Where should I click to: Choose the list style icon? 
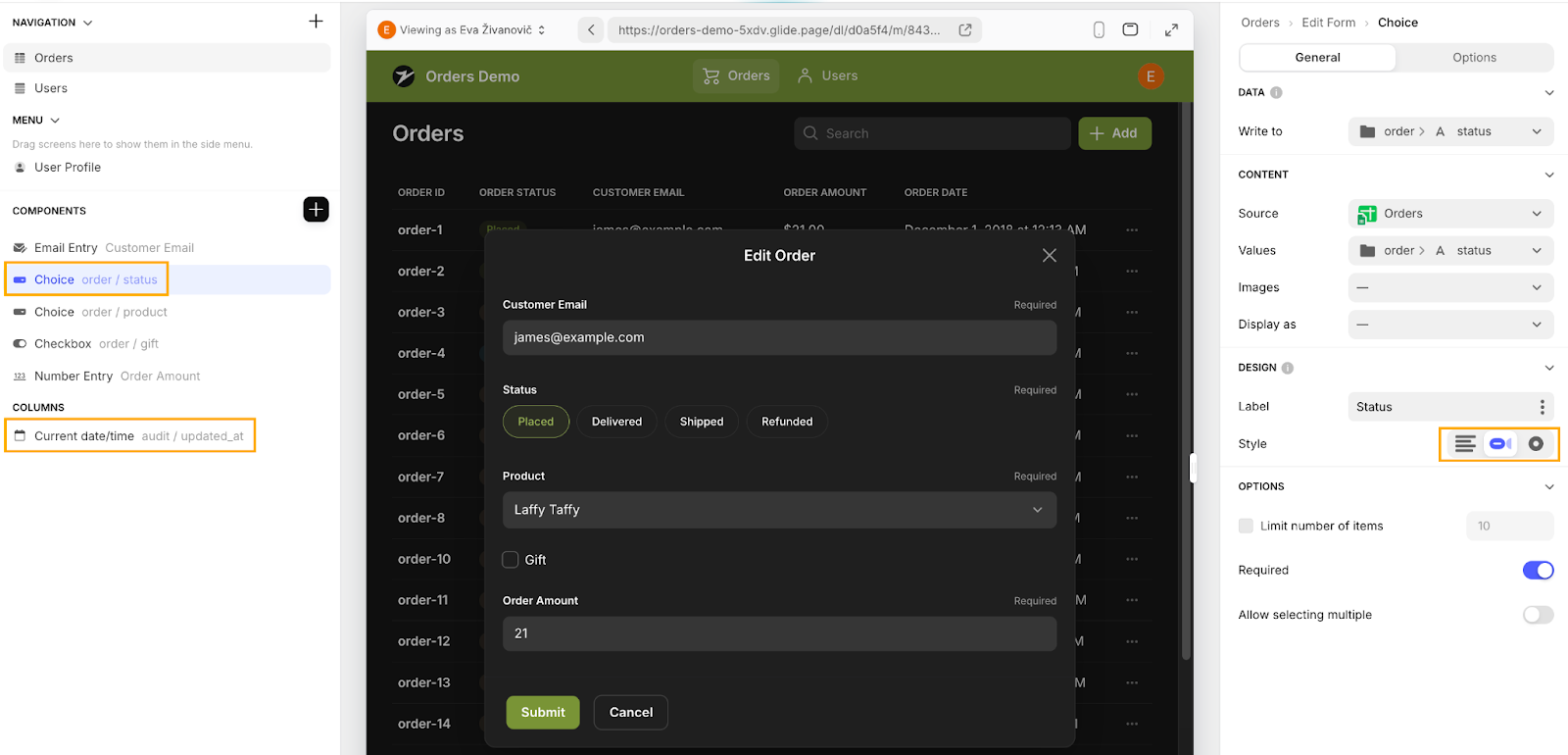point(1465,444)
